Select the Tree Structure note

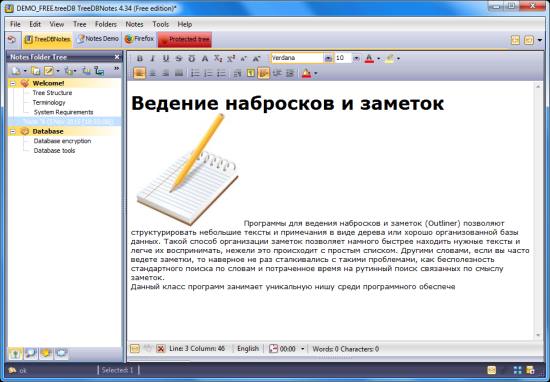pos(52,93)
